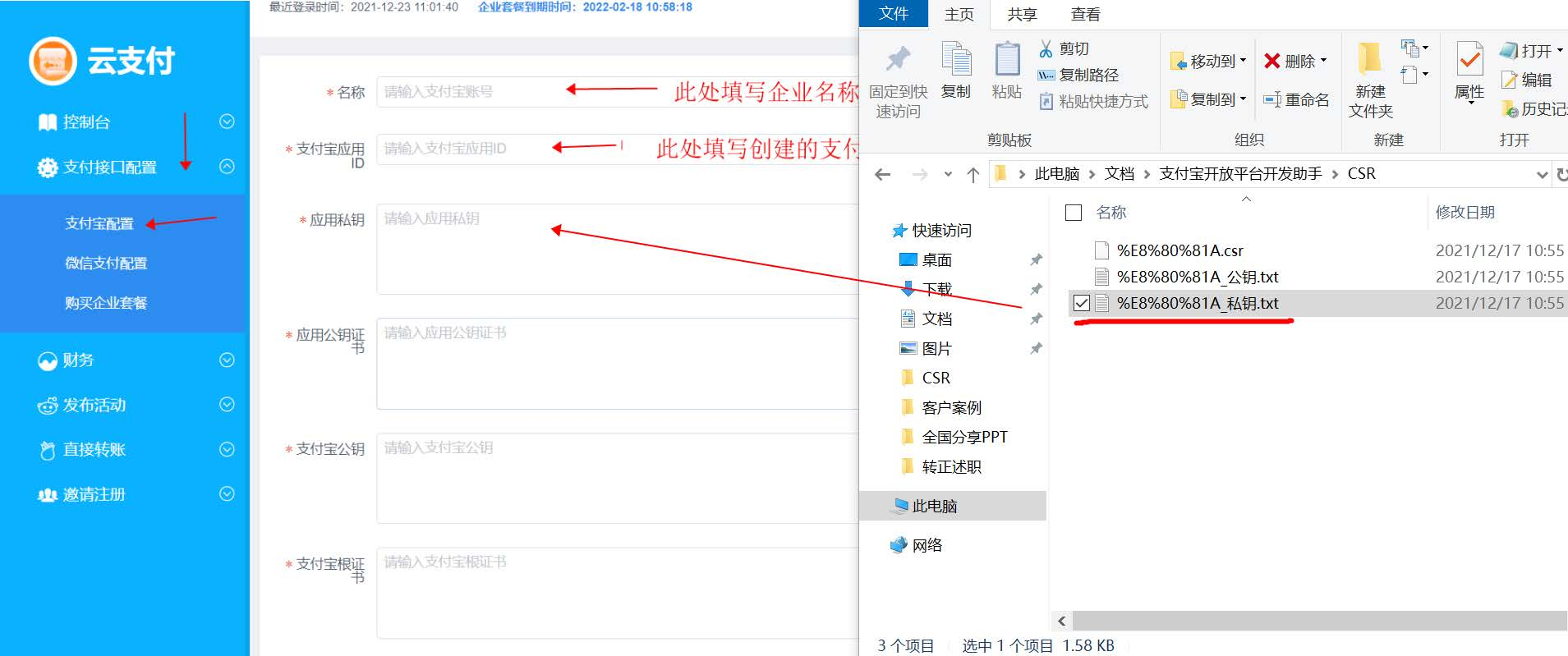Expand the 控制台 chevron
The height and width of the screenshot is (656, 1568).
(x=228, y=122)
